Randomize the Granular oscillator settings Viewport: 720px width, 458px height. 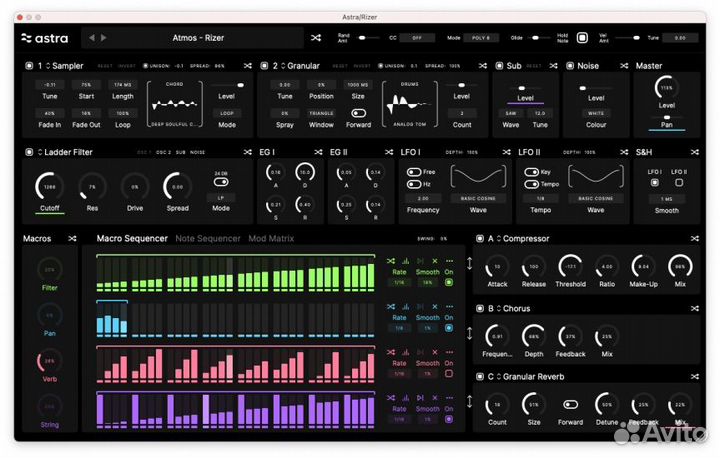tap(483, 66)
